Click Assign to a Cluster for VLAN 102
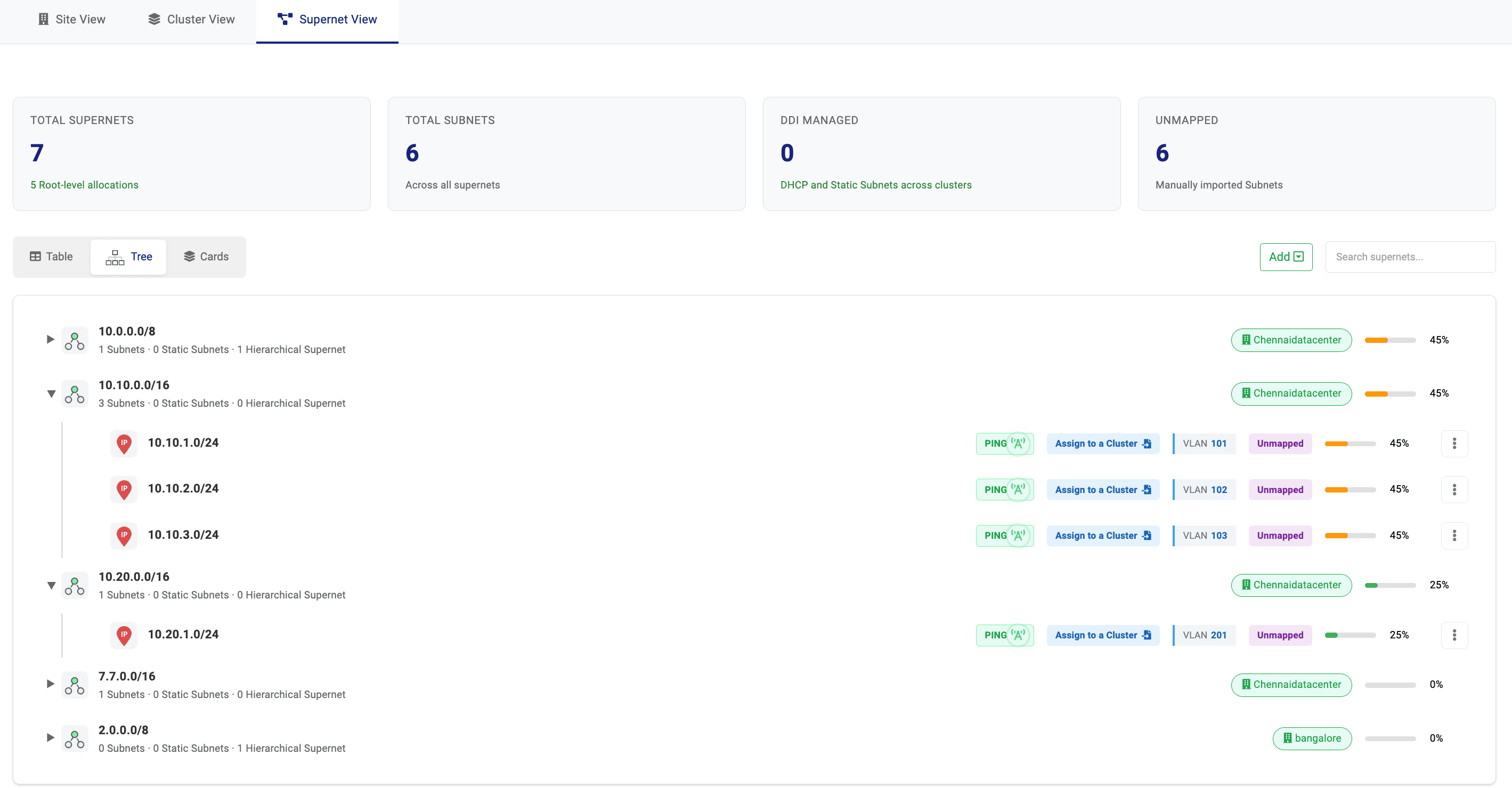1512x788 pixels. pos(1102,489)
